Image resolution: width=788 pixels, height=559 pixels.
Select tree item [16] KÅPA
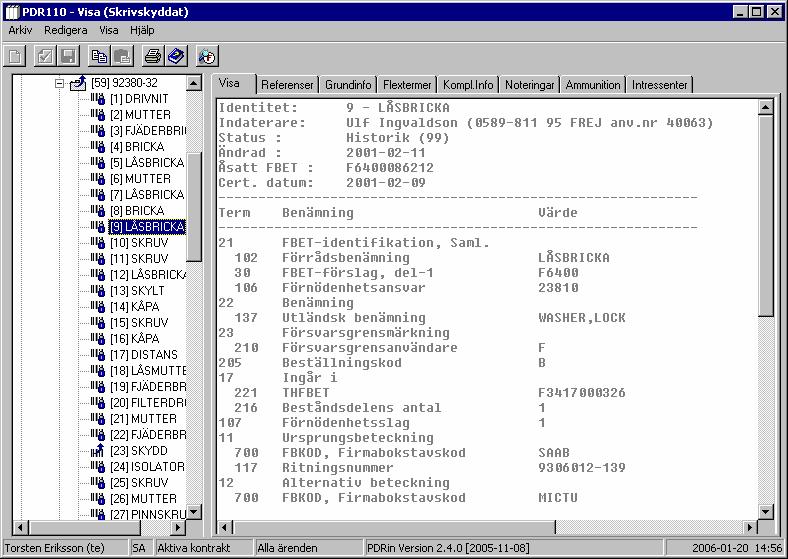tap(135, 339)
